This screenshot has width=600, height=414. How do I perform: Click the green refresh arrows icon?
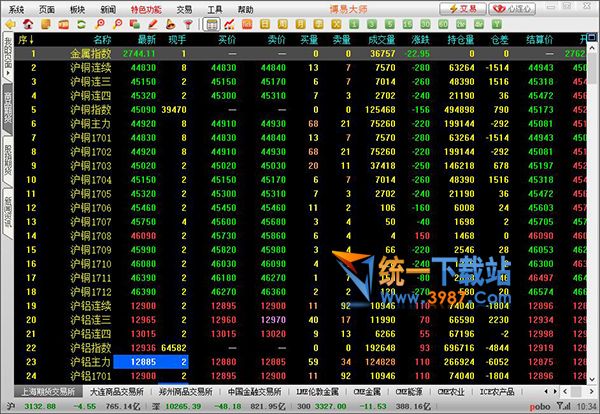pos(82,24)
